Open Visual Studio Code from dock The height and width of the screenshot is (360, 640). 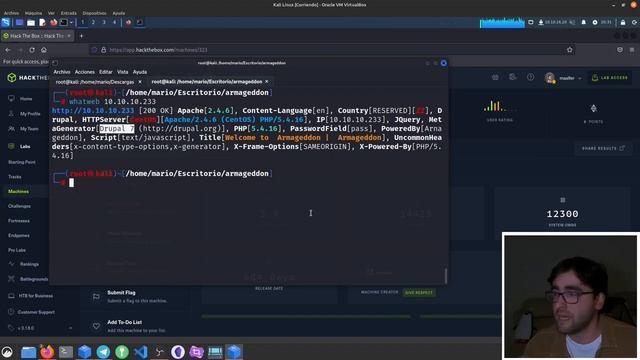(x=141, y=351)
